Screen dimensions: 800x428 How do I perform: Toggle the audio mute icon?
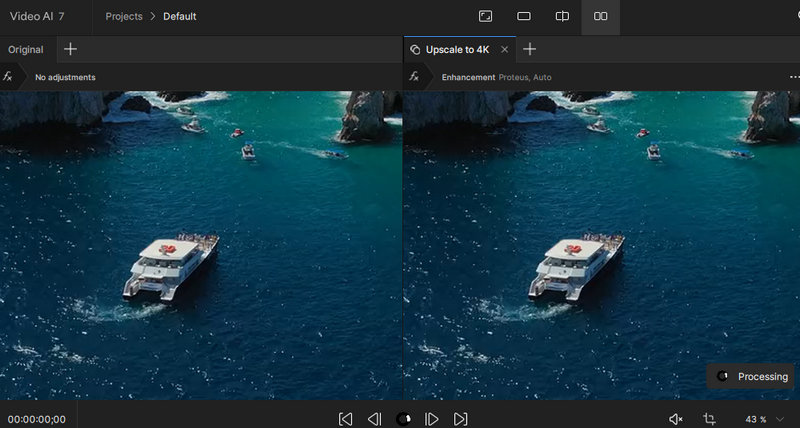676,419
